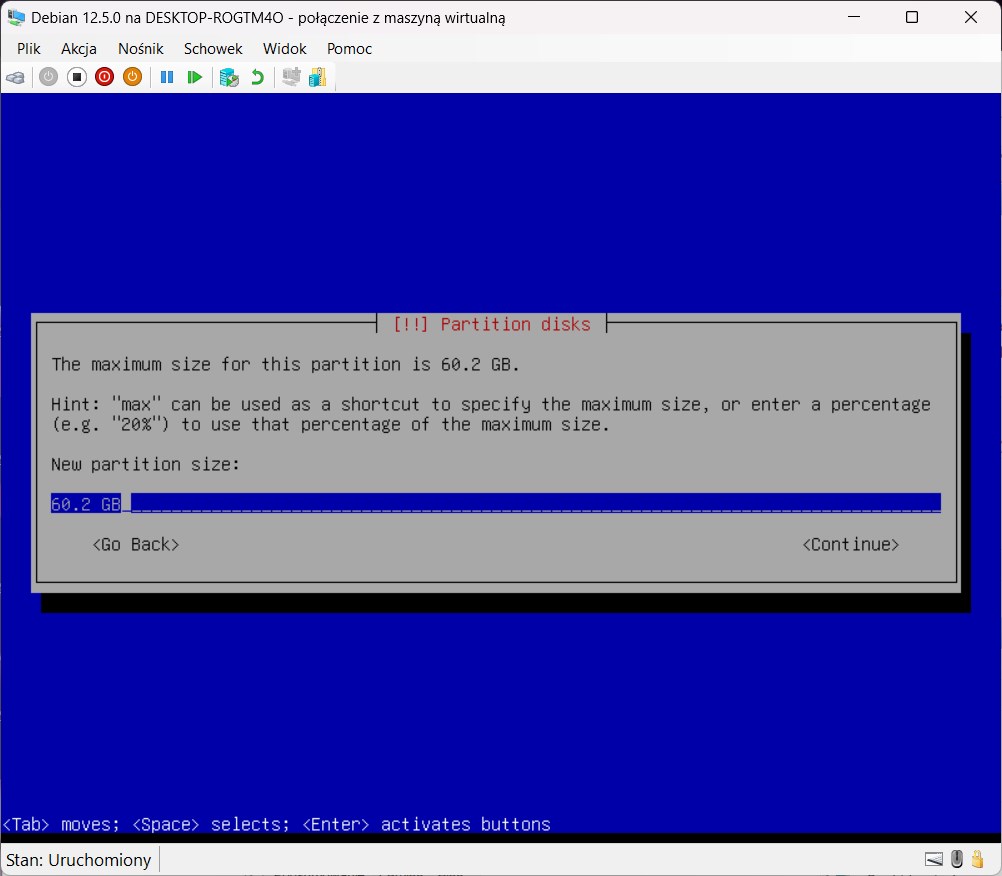The height and width of the screenshot is (876, 1002).
Task: Click the greyed enhanced session icon
Action: pyautogui.click(x=291, y=77)
